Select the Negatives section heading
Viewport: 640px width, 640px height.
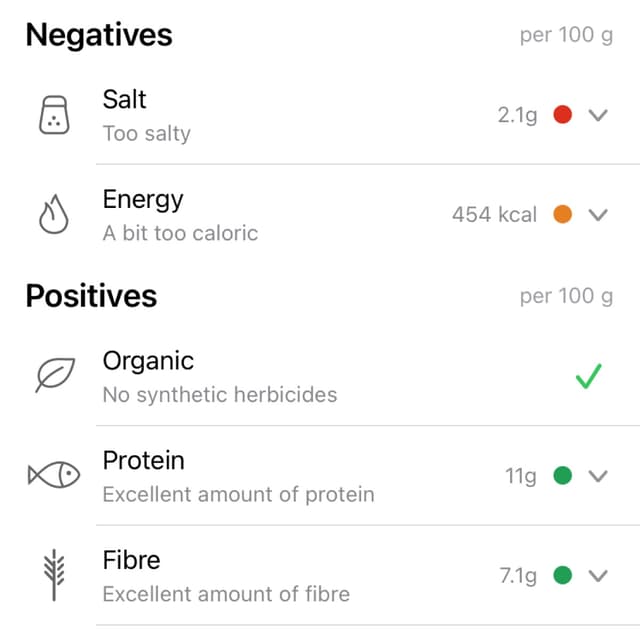(99, 35)
